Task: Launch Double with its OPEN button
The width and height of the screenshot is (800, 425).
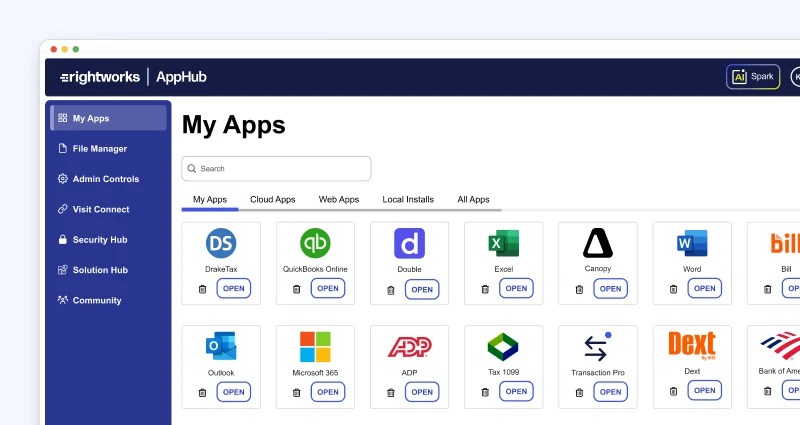Action: coord(422,289)
